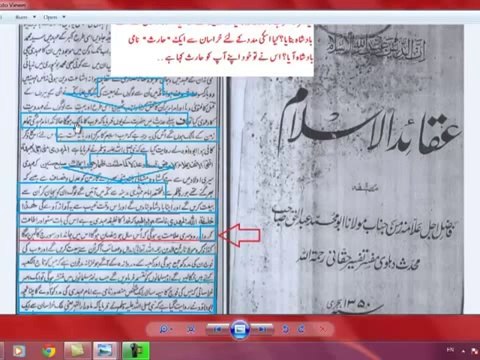The image size is (480, 360).
Task: Open the EN language indicator in tray
Action: (x=450, y=350)
